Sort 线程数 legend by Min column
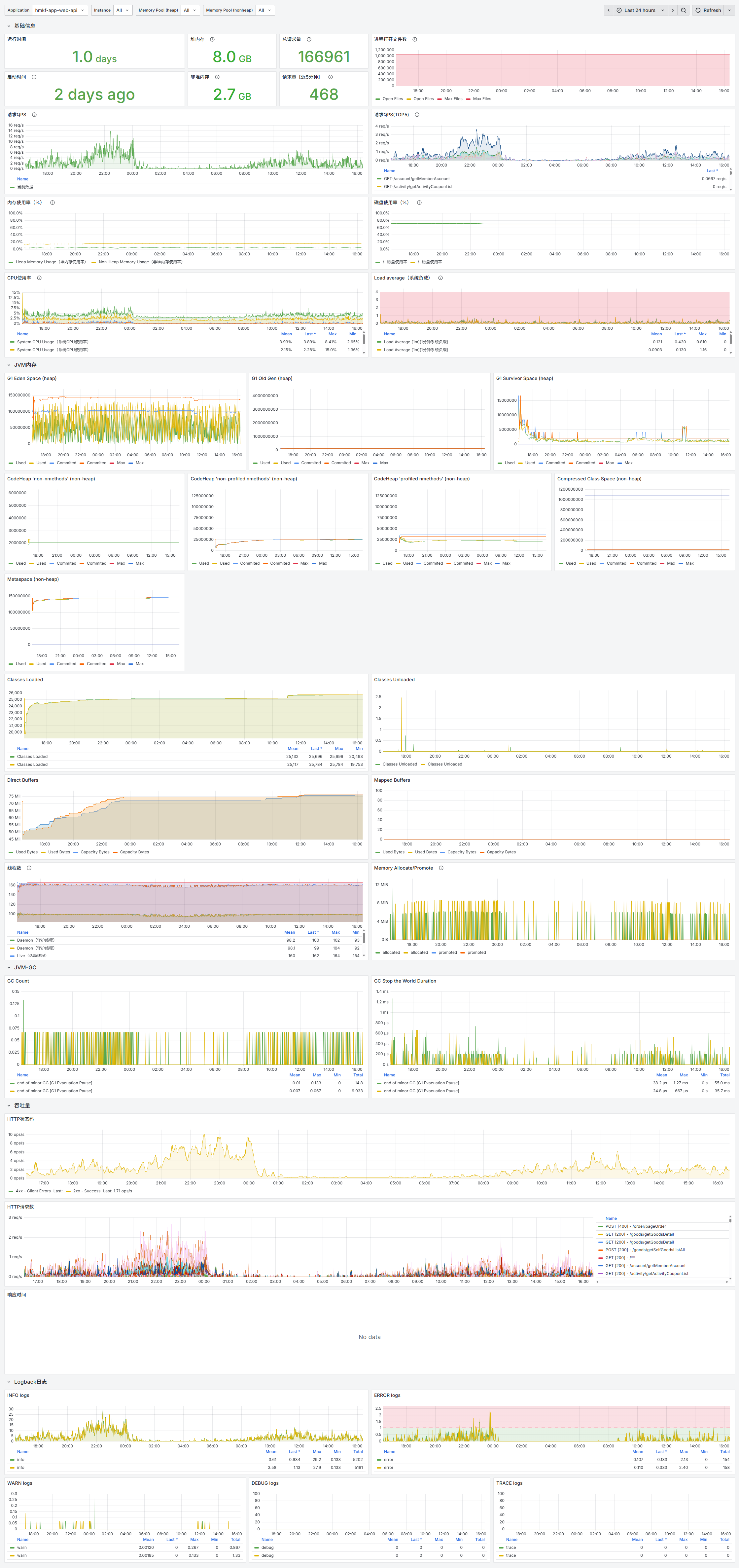This screenshot has height=1568, width=739. coord(356,933)
